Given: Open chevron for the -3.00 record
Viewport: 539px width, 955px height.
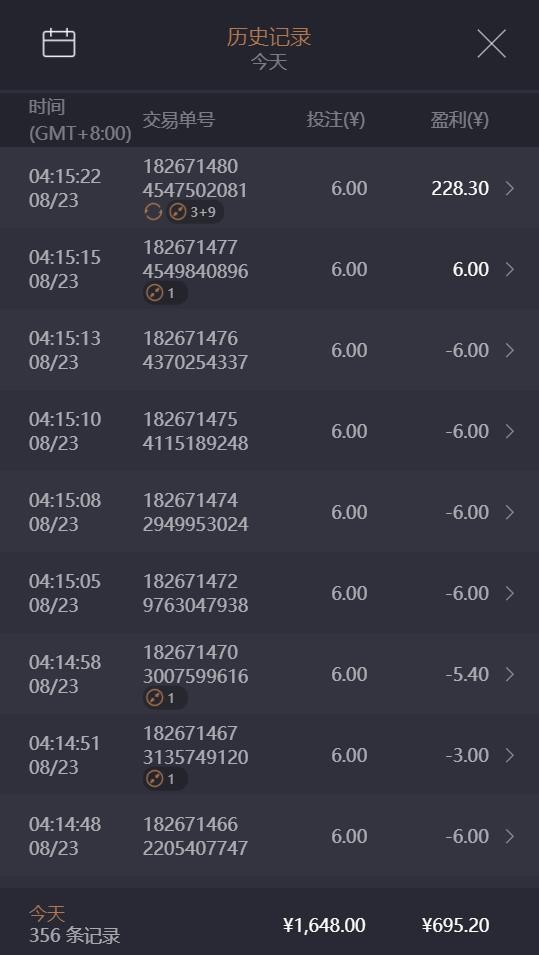Looking at the screenshot, I should (510, 756).
